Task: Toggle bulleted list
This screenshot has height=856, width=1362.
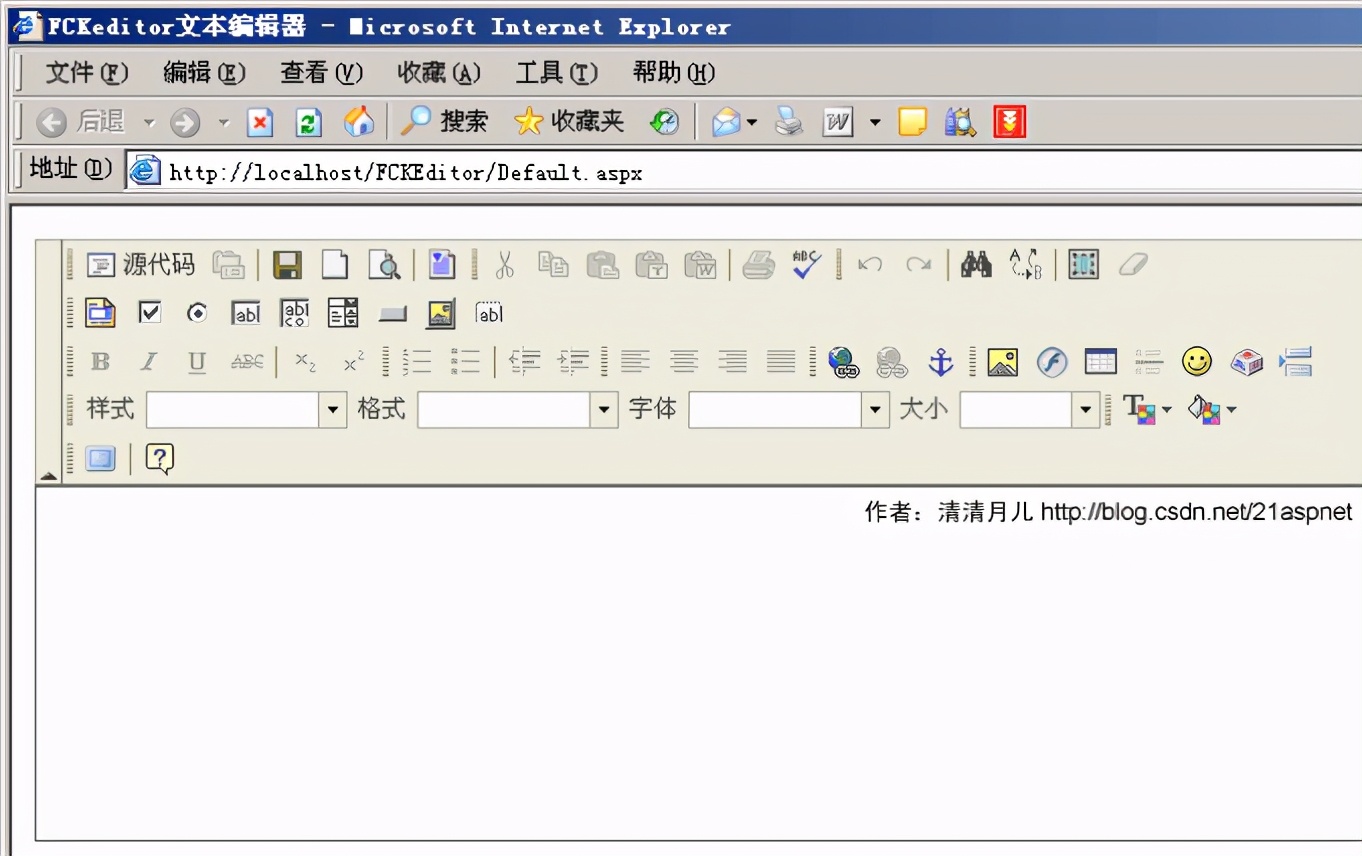Action: (465, 362)
